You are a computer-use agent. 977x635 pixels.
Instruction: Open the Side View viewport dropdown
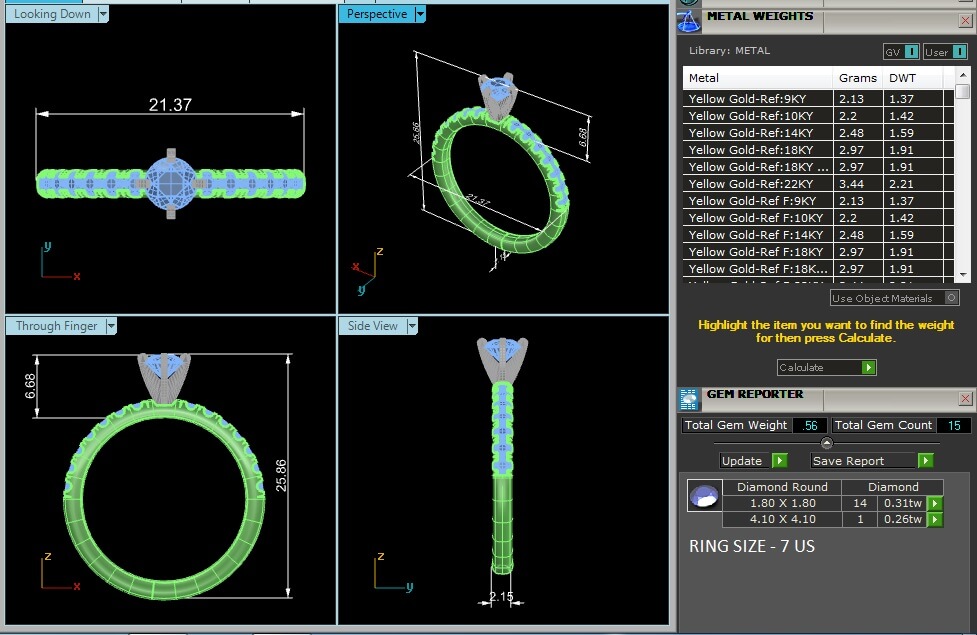pyautogui.click(x=411, y=326)
